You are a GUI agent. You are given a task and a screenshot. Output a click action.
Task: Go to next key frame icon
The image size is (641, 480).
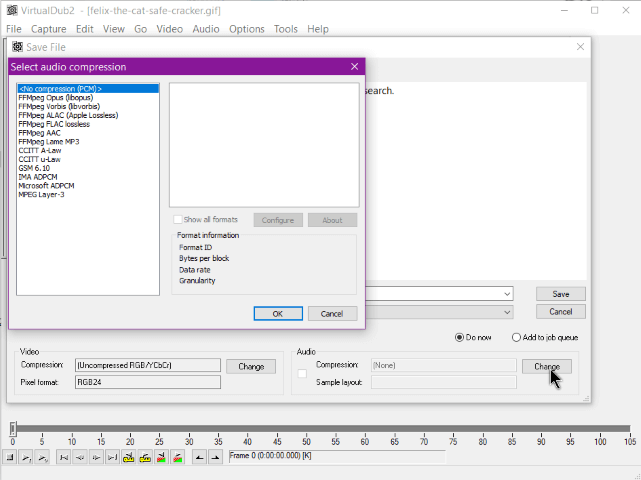coord(145,457)
